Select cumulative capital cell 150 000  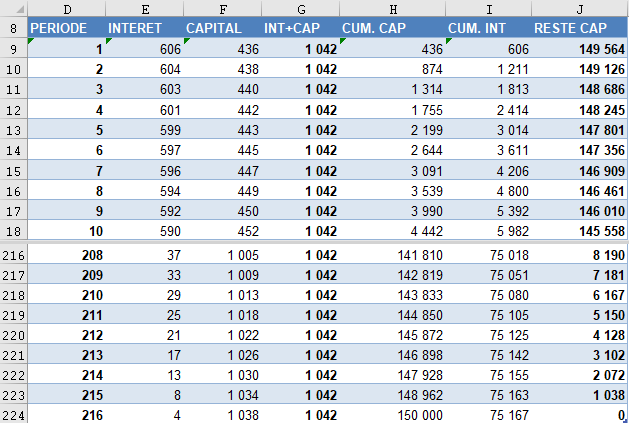(x=392, y=414)
